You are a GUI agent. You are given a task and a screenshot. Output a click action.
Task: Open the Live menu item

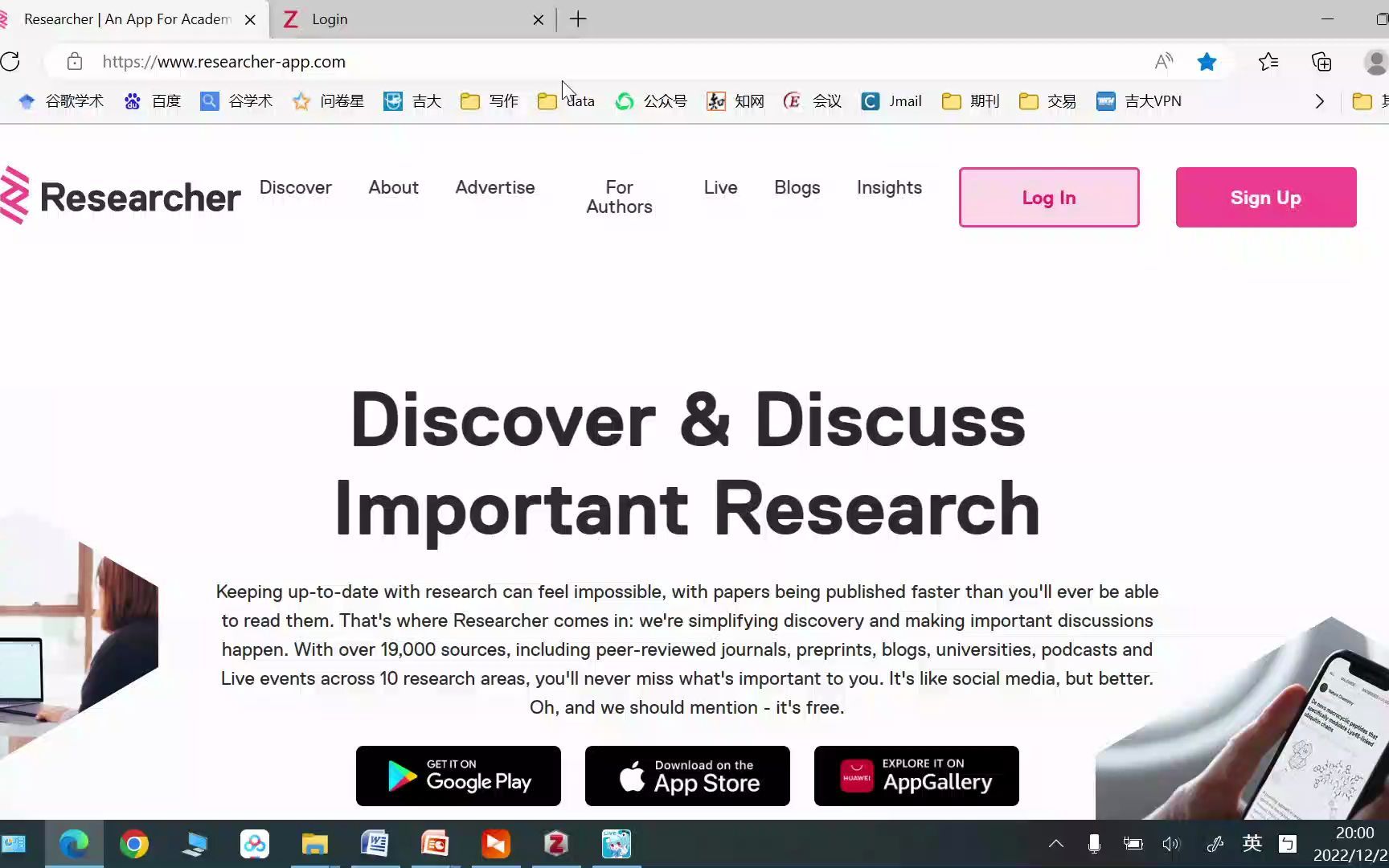pyautogui.click(x=720, y=187)
